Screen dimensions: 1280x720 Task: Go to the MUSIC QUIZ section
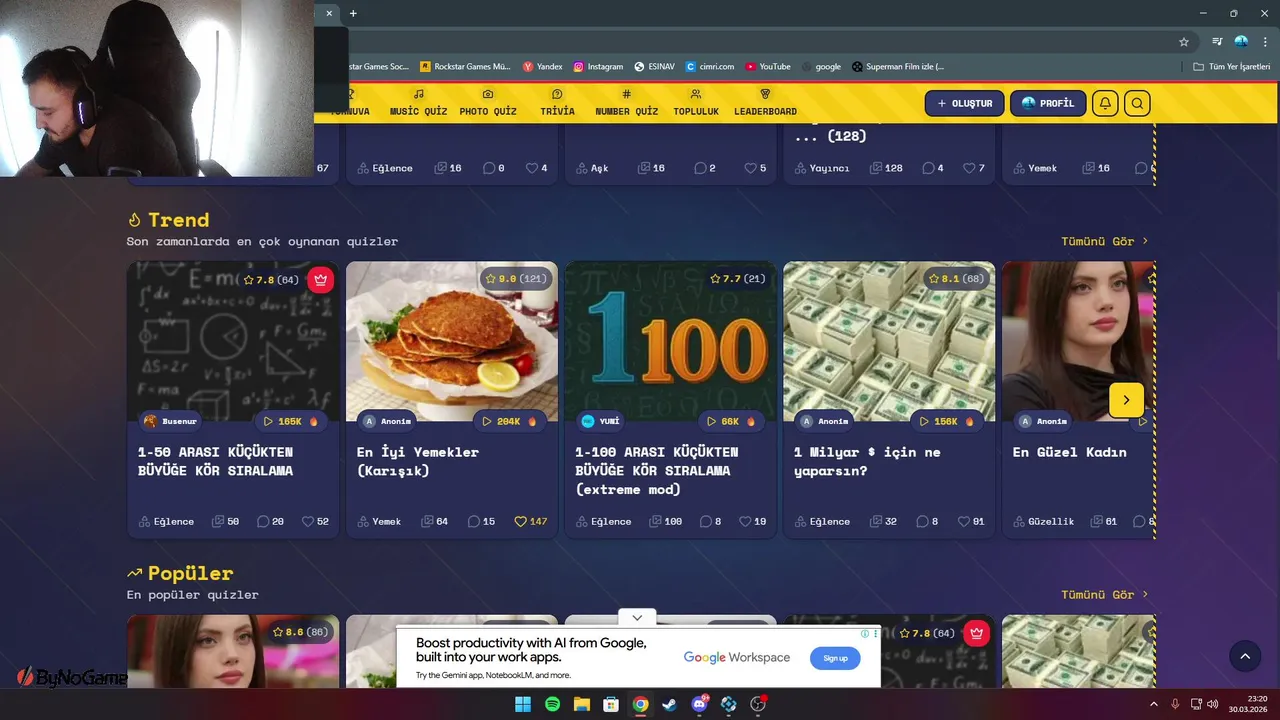[x=418, y=103]
